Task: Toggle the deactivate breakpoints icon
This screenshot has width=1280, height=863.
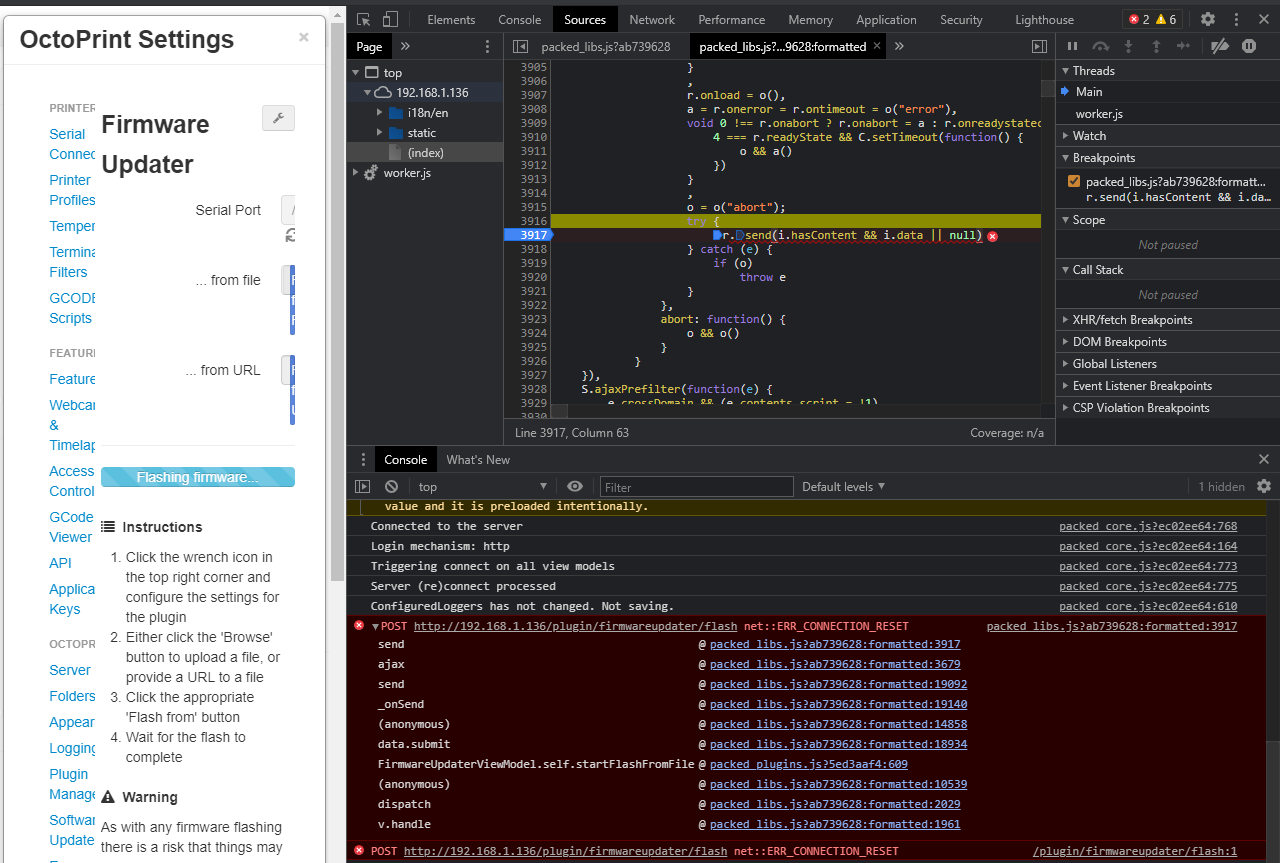Action: [x=1219, y=46]
